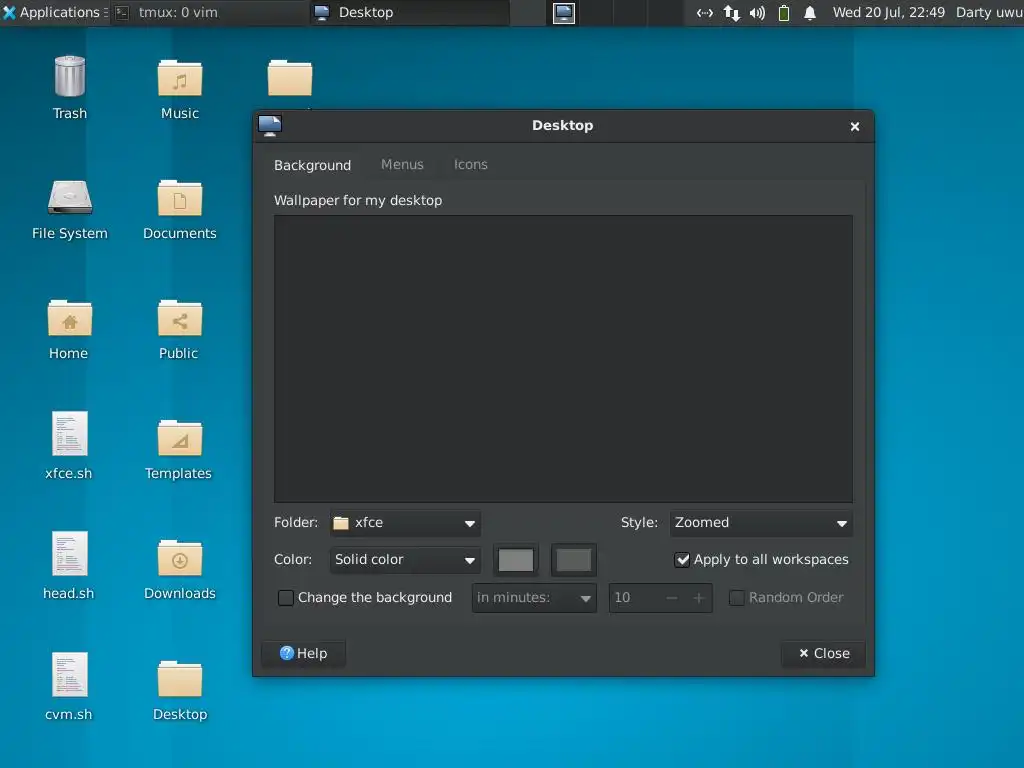1024x768 pixels.
Task: Select the File System drive icon
Action: click(70, 197)
